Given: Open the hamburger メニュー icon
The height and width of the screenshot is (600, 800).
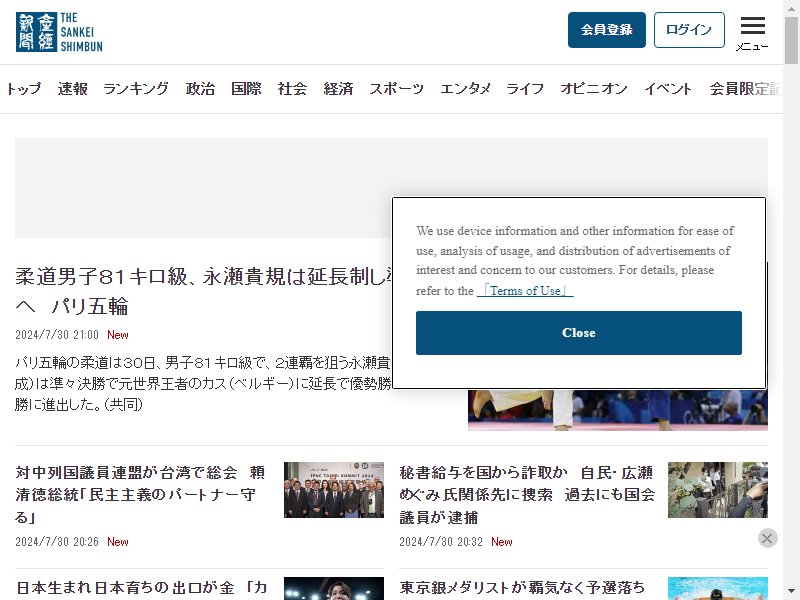Looking at the screenshot, I should pyautogui.click(x=752, y=33).
